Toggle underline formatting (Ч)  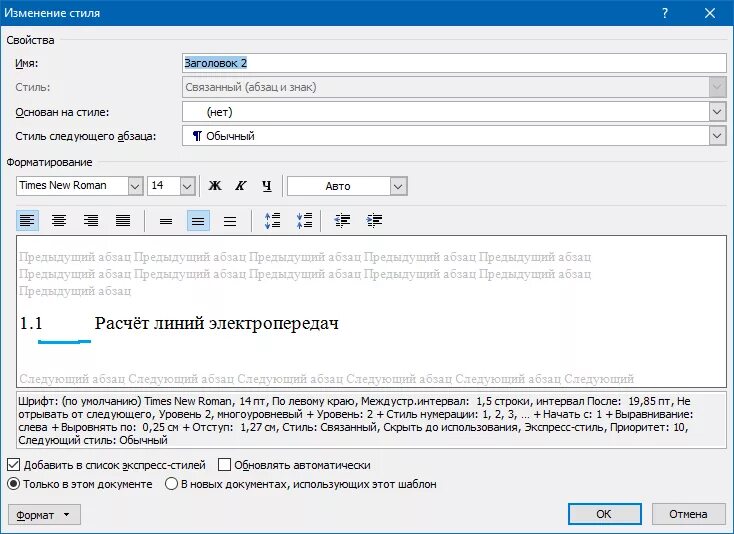pos(267,186)
